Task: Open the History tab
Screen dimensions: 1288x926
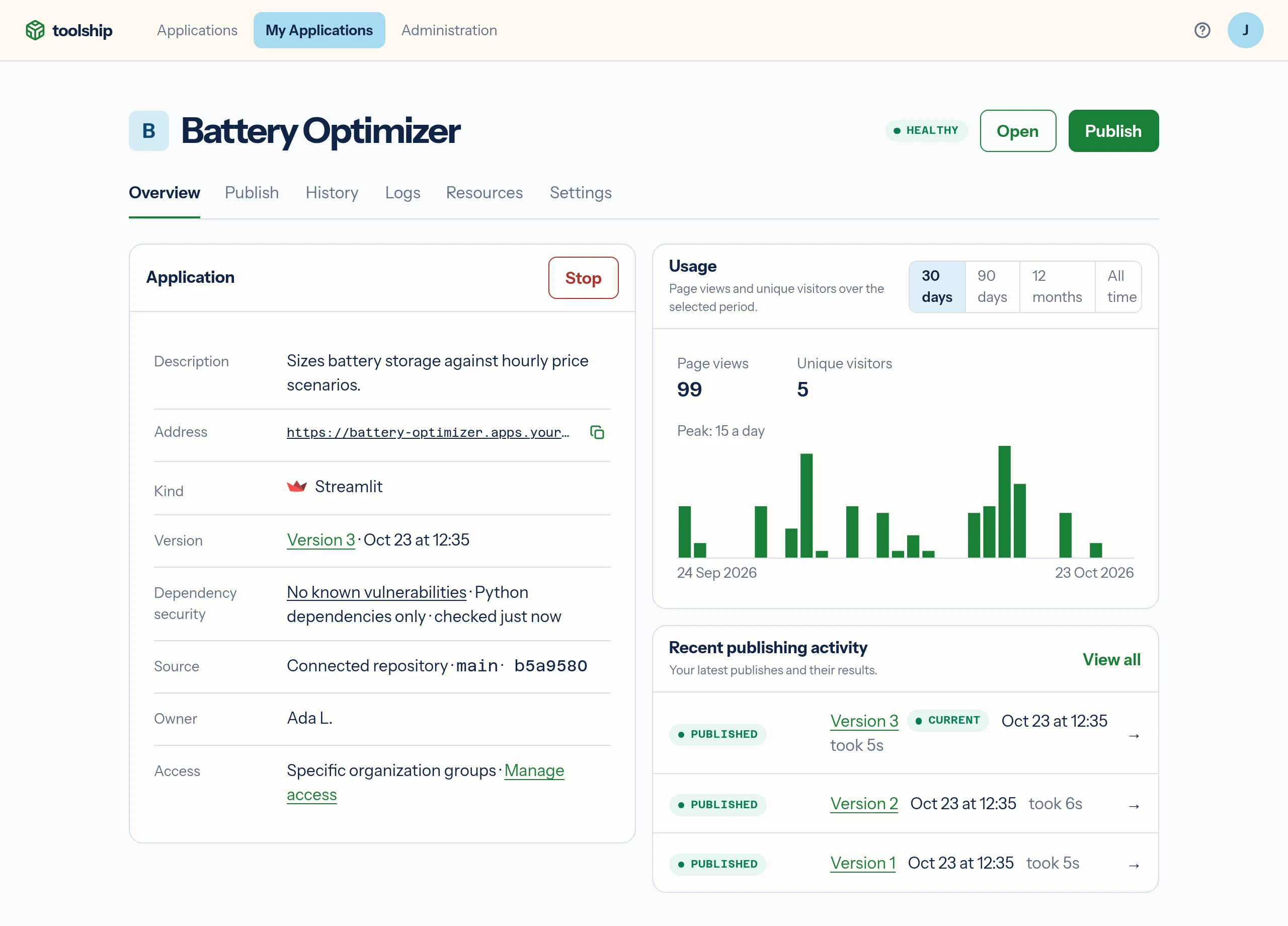Action: pos(332,193)
